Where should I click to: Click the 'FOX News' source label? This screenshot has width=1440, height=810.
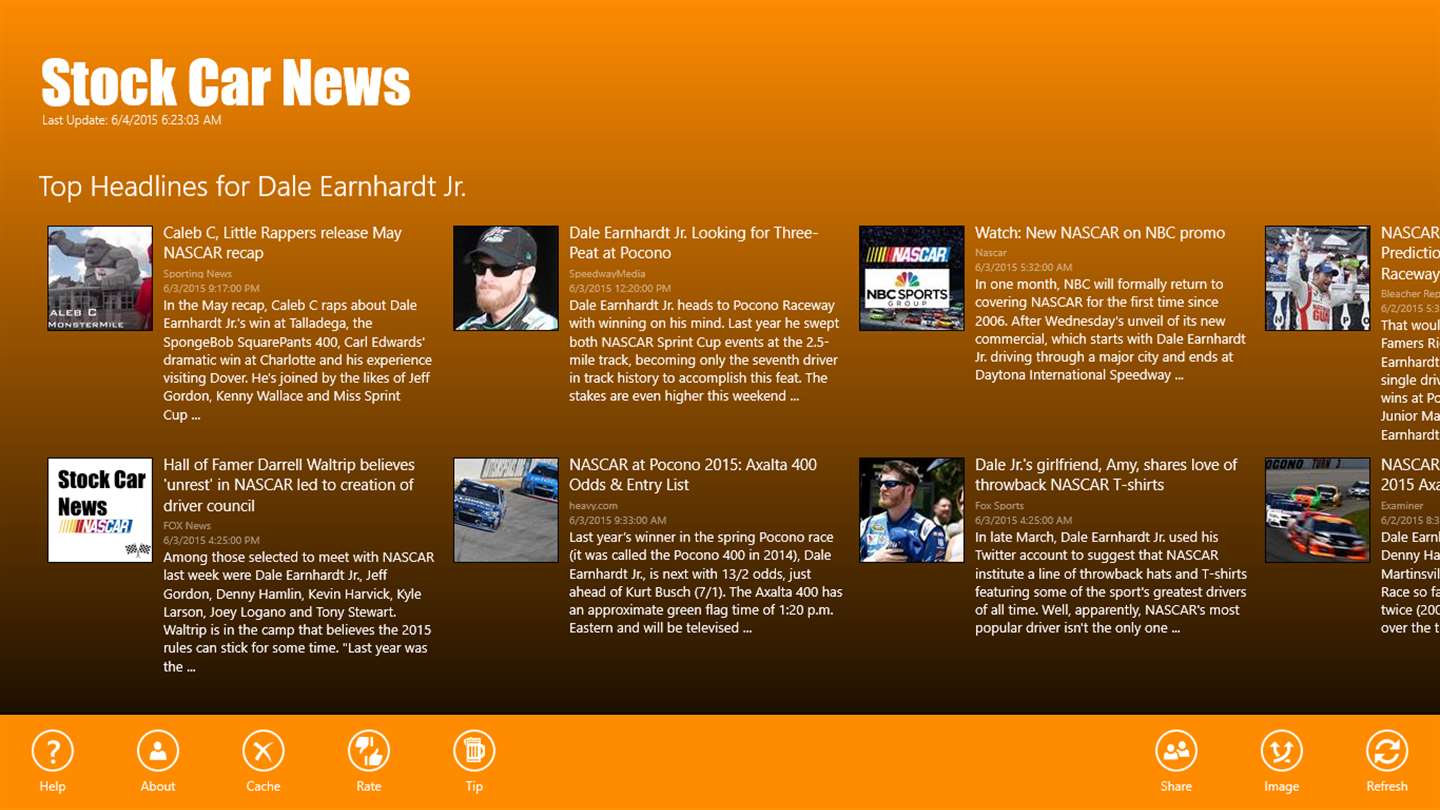point(187,525)
